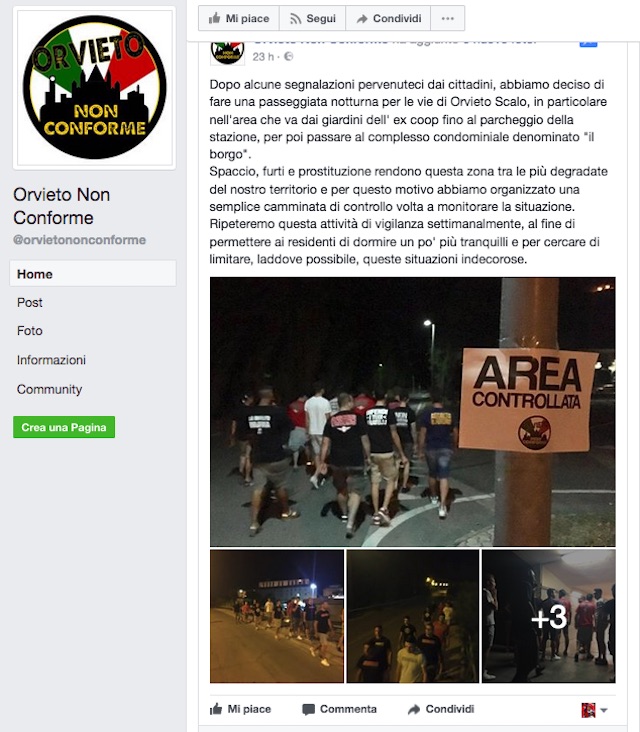This screenshot has width=640, height=732.
Task: Click the Commenta speech bubble
Action: pos(339,709)
